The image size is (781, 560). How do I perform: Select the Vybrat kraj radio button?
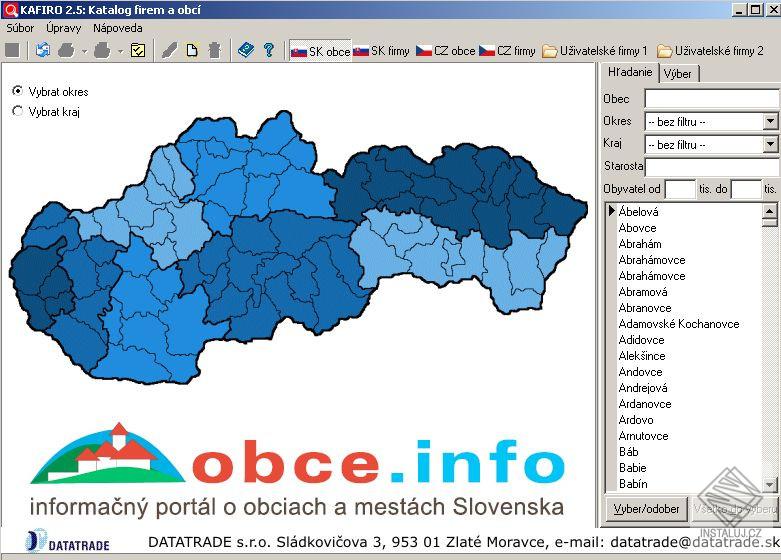click(17, 111)
